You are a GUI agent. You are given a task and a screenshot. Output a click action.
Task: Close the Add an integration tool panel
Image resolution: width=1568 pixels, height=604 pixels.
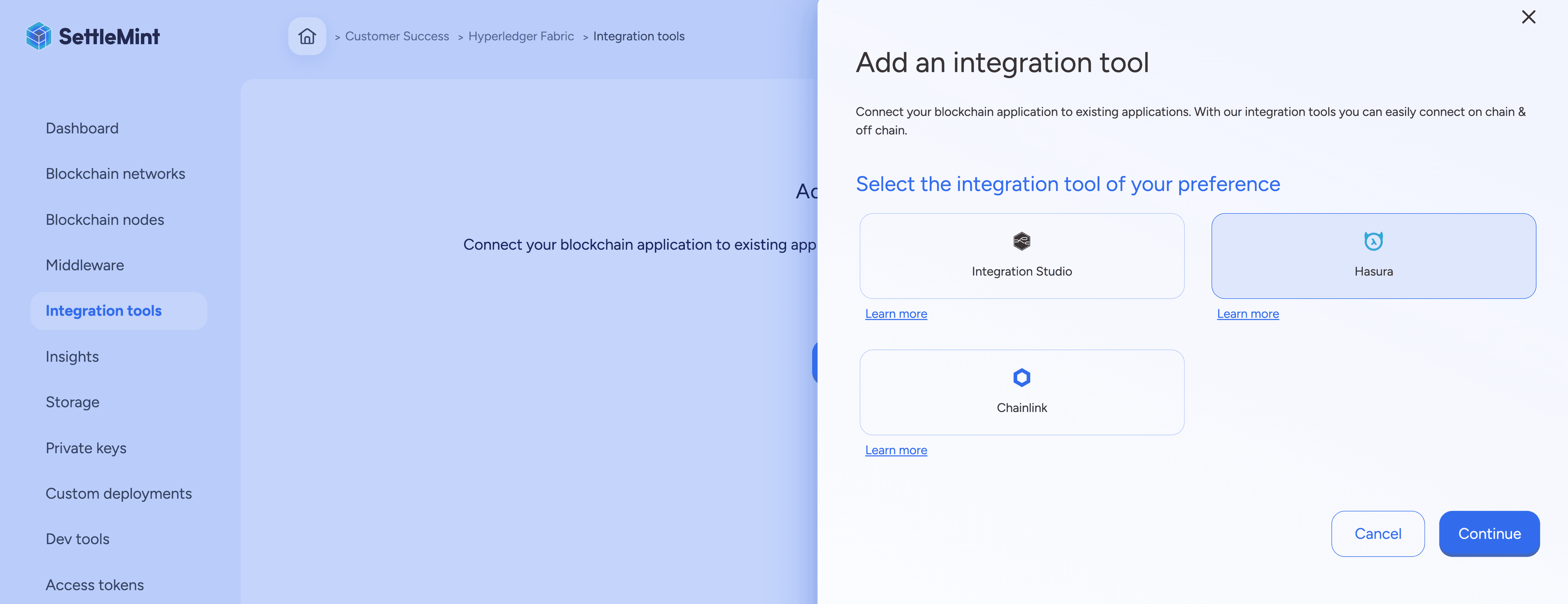point(1528,17)
